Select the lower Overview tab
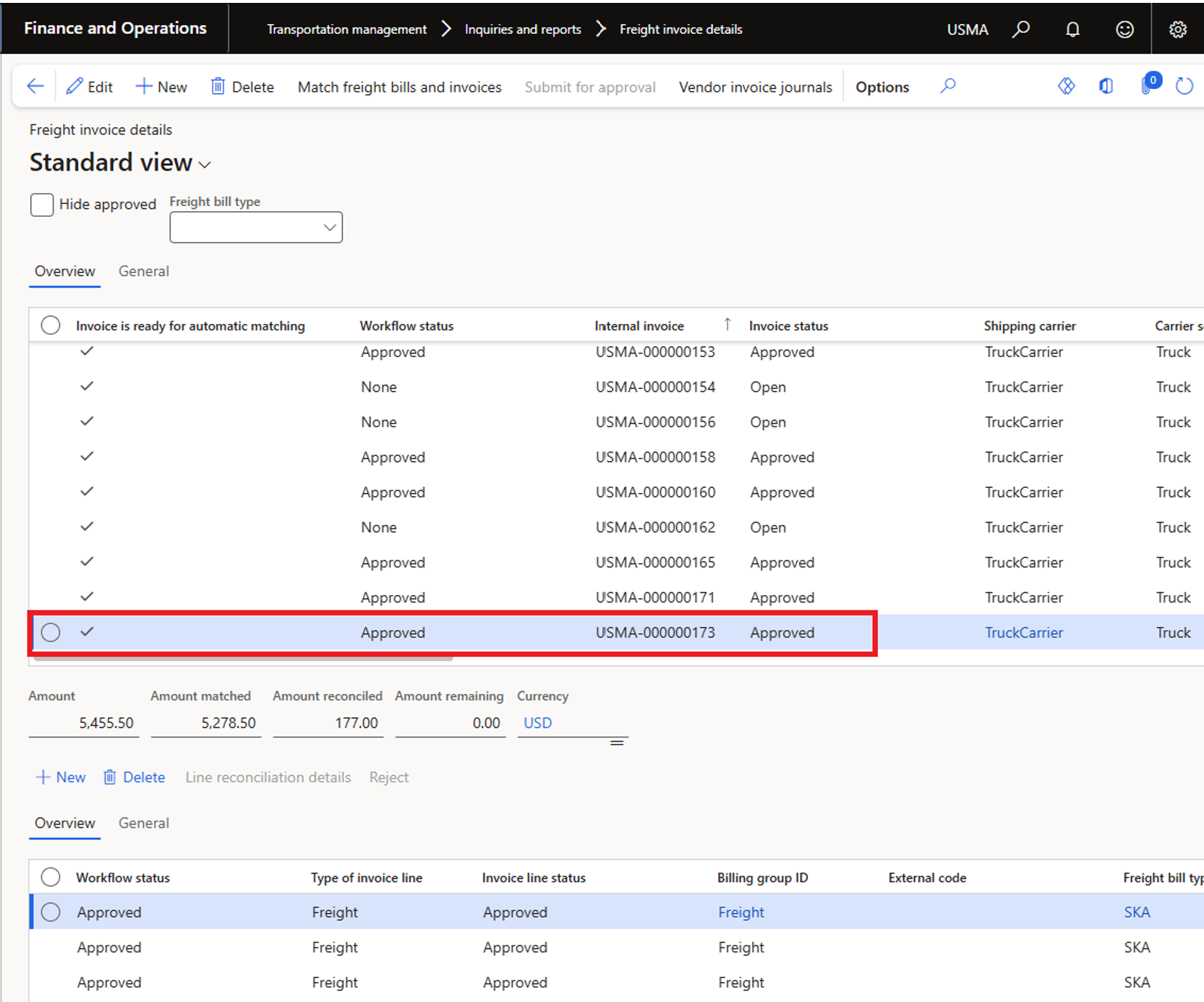The width and height of the screenshot is (1204, 1002). coord(65,823)
